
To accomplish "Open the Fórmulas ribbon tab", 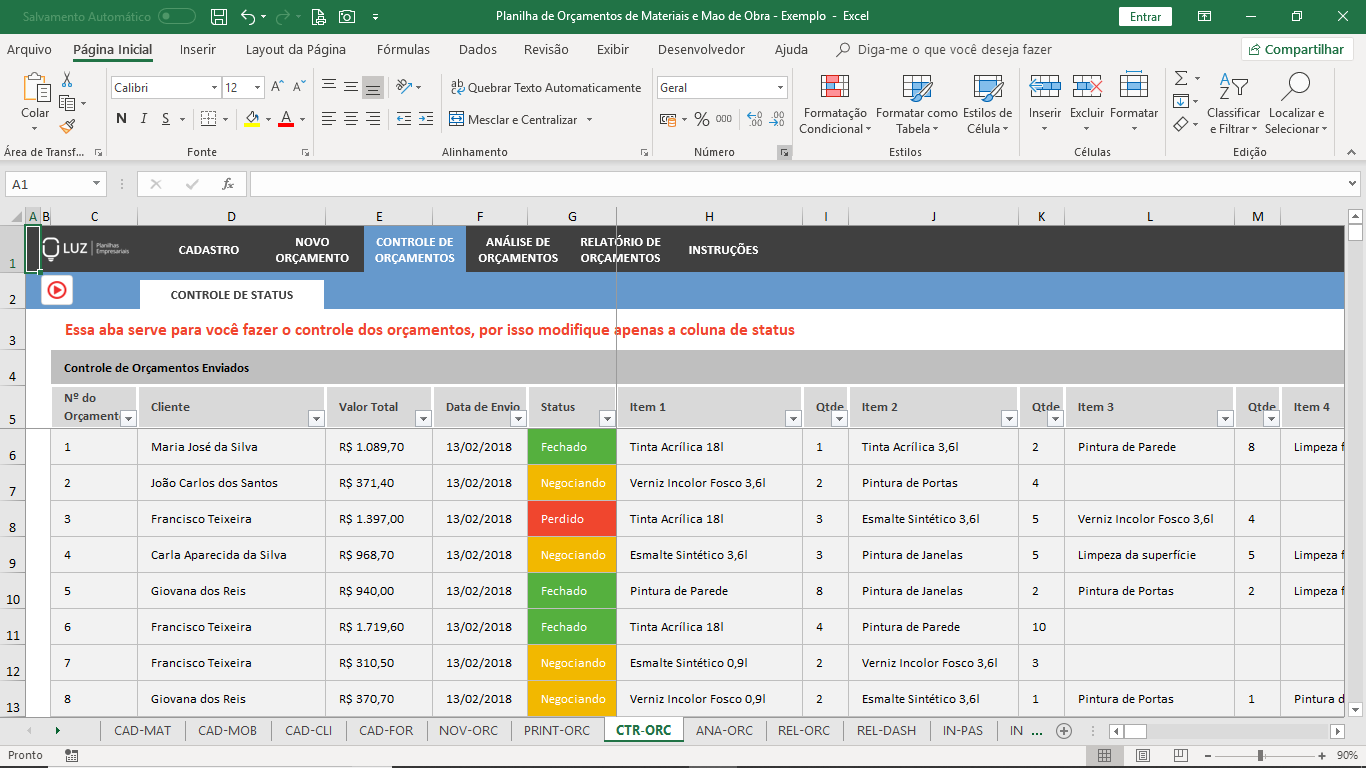I will [x=403, y=49].
